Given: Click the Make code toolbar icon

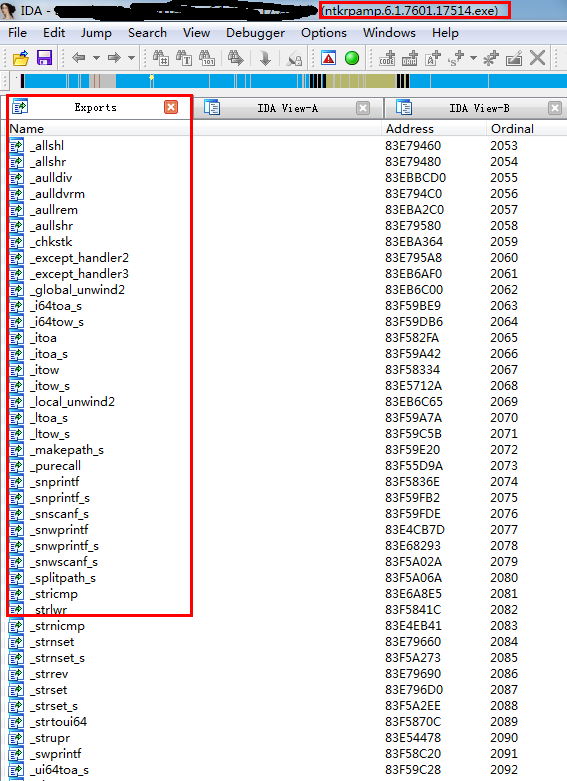Looking at the screenshot, I should pos(387,58).
